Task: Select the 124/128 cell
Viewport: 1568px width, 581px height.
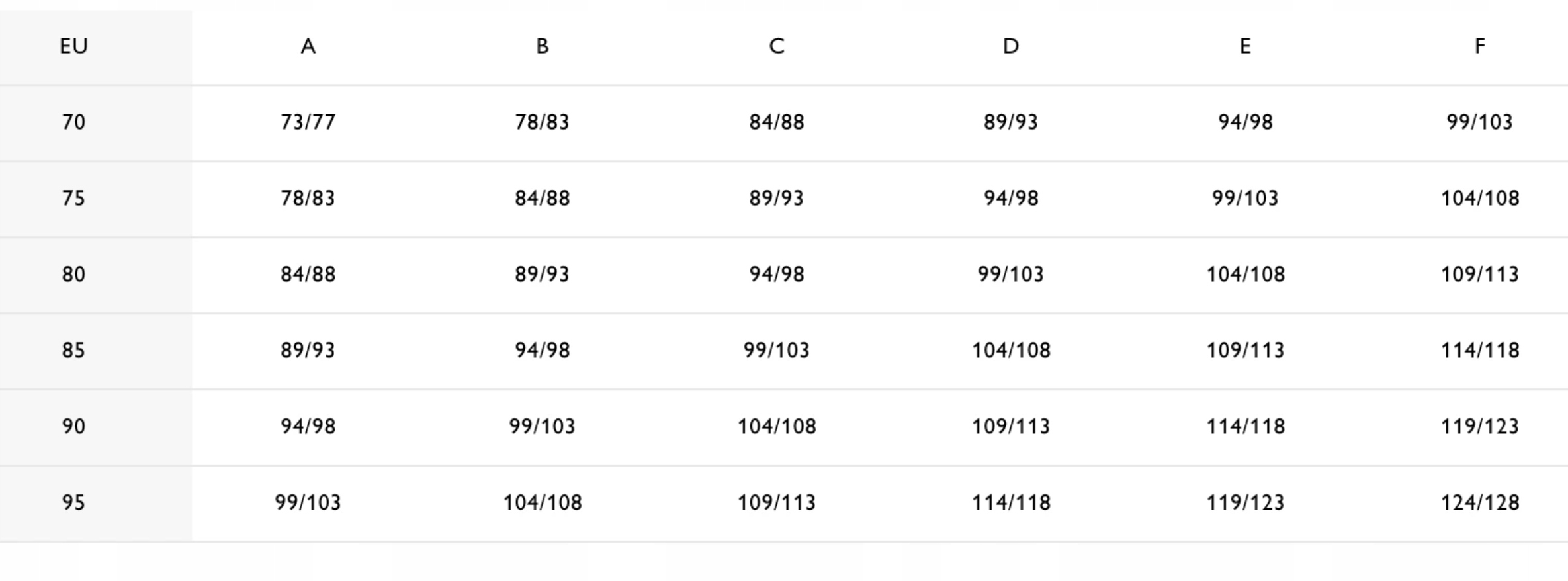Action: click(x=1479, y=502)
